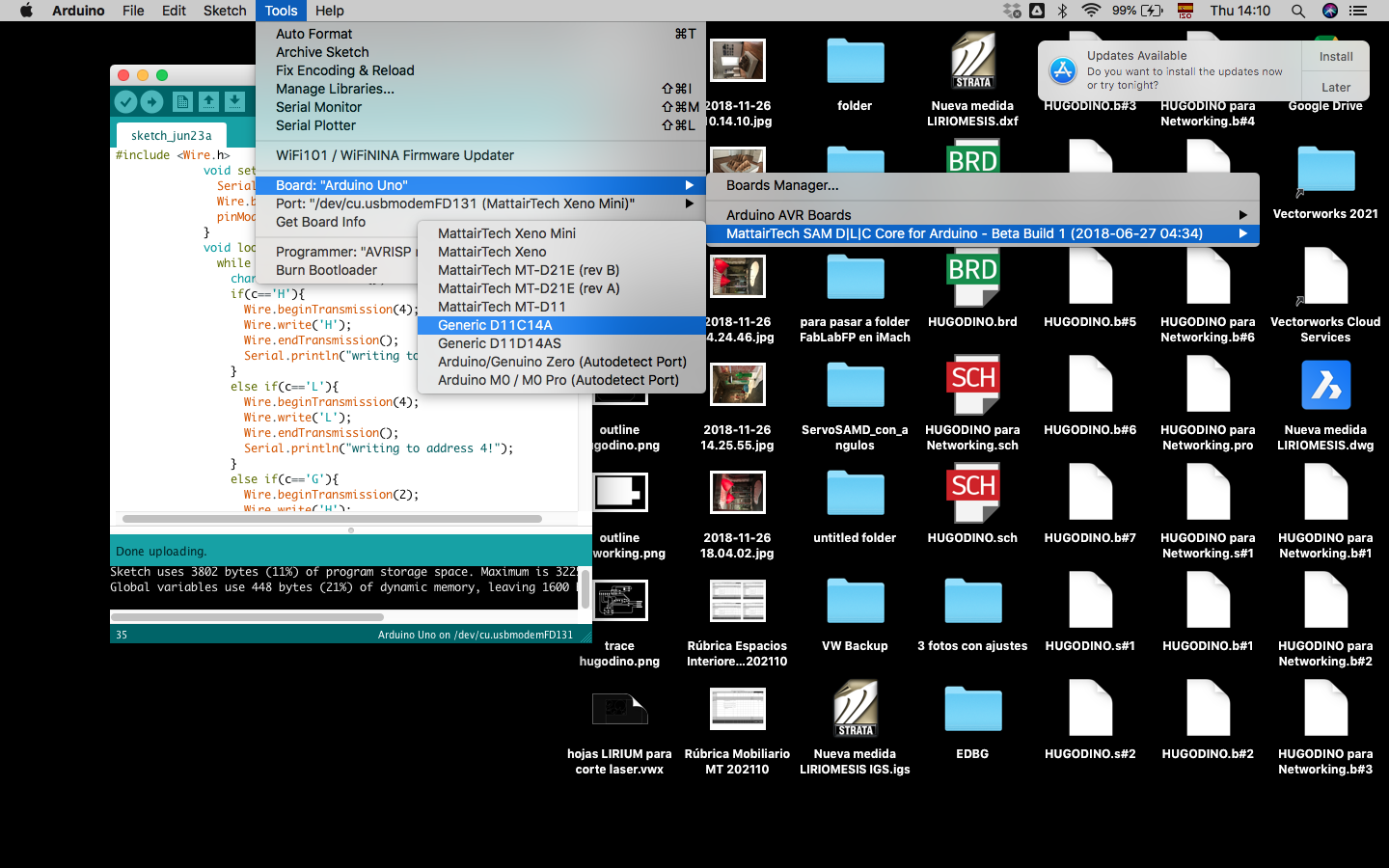Select the trace hugodino.png thumbnail

pyautogui.click(x=619, y=600)
